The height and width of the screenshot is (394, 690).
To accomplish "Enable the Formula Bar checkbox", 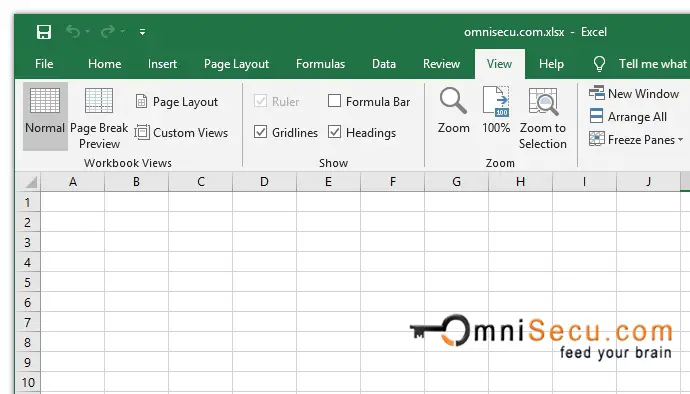I will pos(334,101).
